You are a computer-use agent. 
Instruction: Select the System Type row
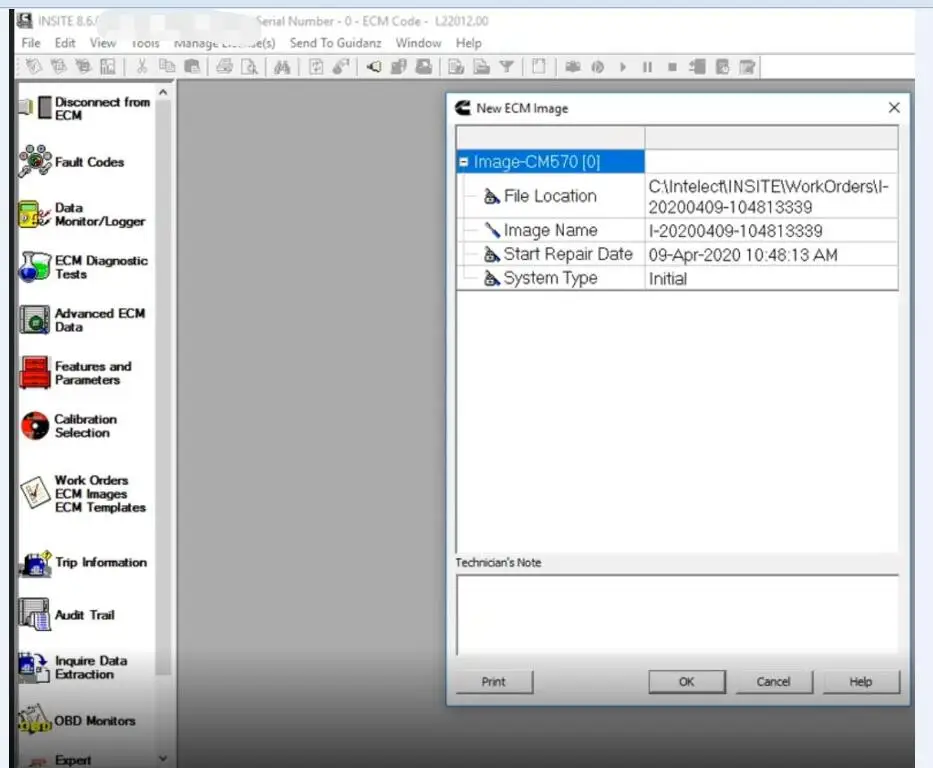(x=677, y=278)
